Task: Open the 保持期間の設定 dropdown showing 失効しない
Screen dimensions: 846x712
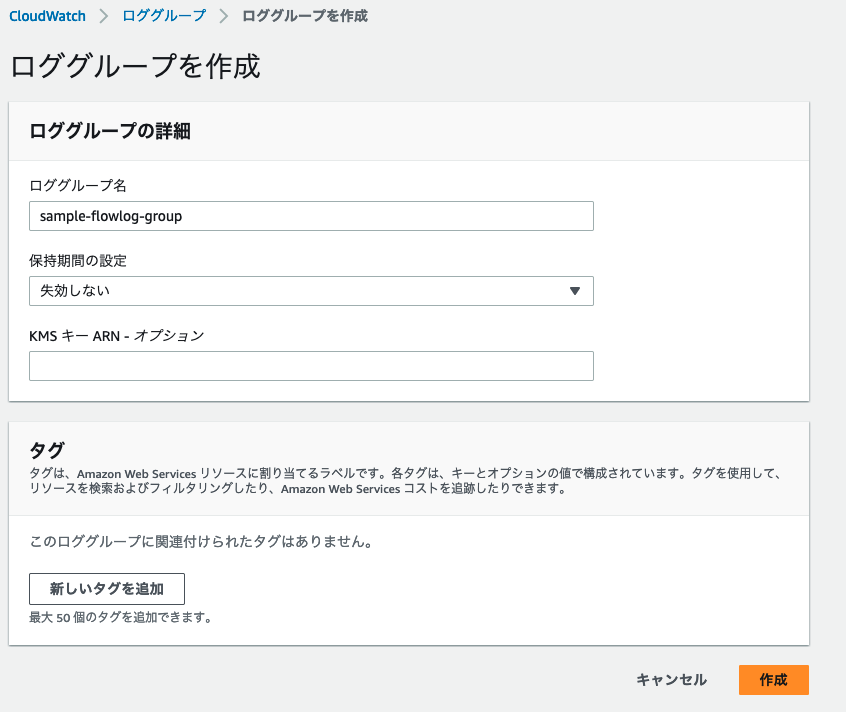Action: point(300,291)
